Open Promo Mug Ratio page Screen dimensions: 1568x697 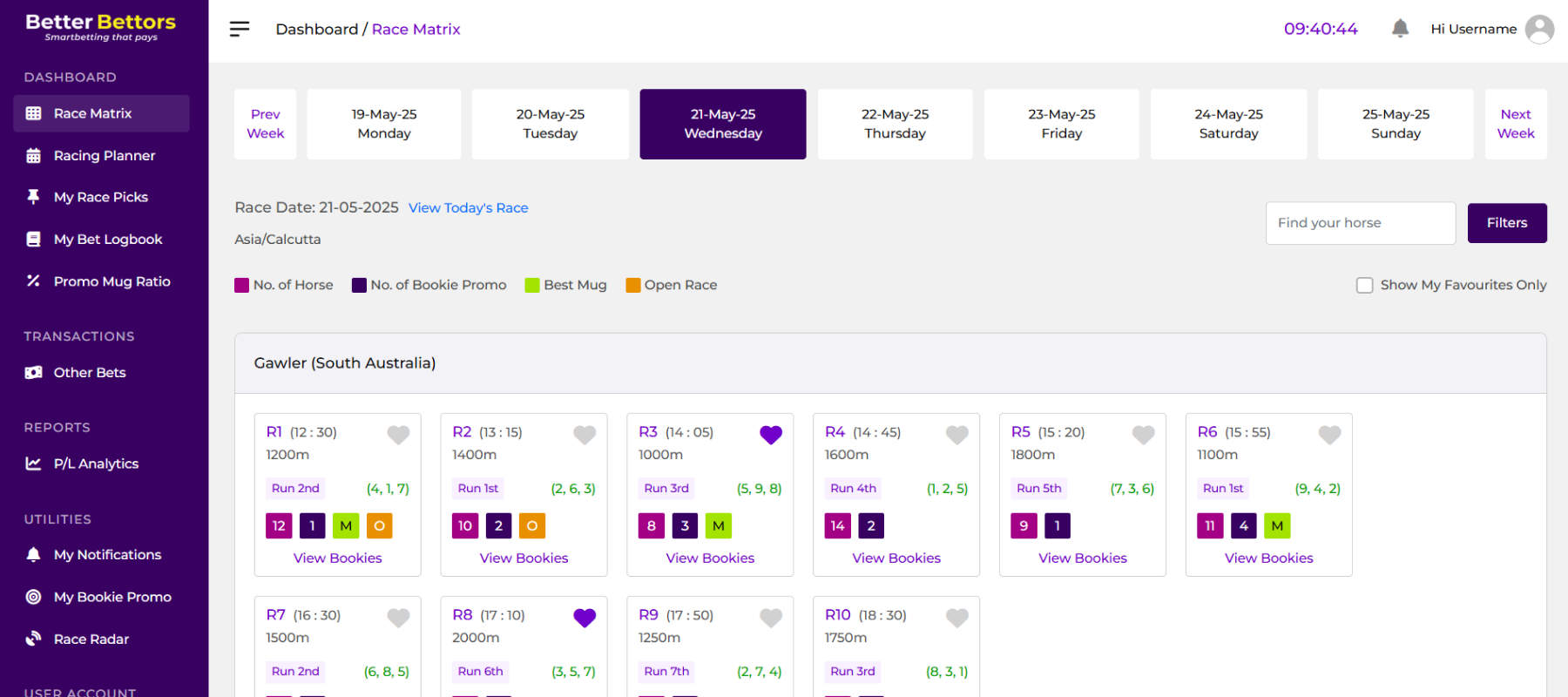click(112, 281)
